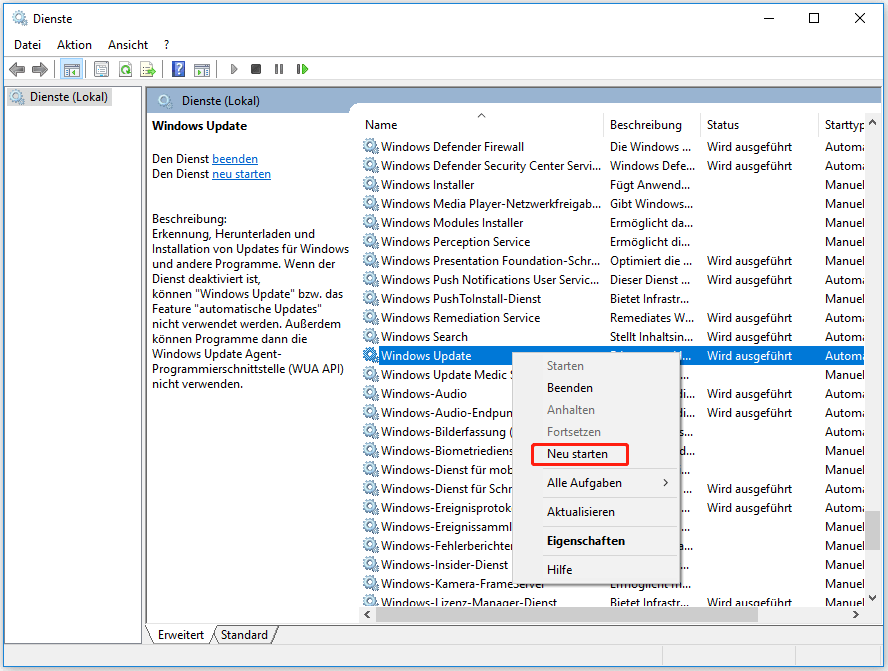Sort by the Starttyp column header
Image resolution: width=888 pixels, height=671 pixels.
tap(842, 125)
